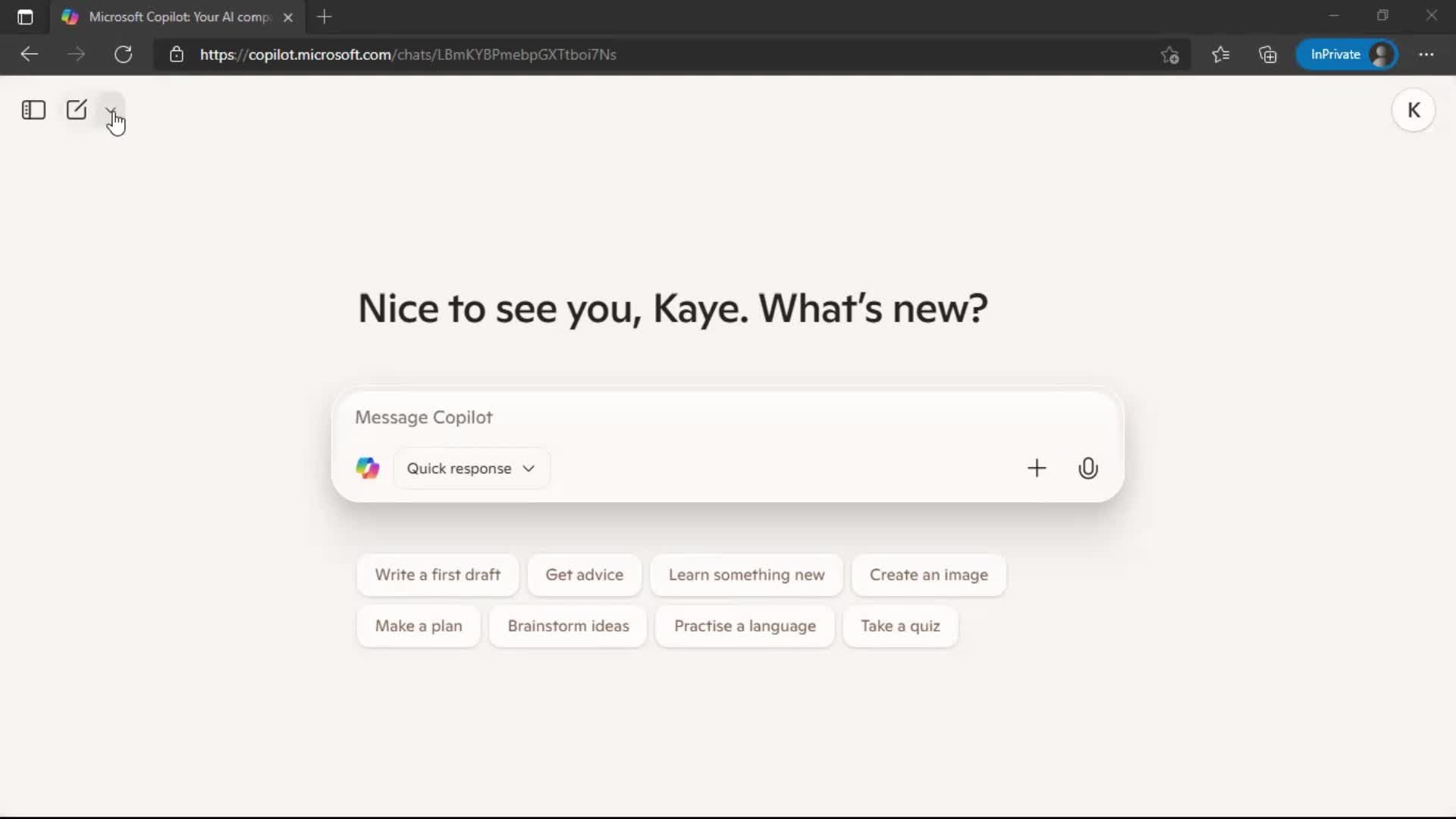Toggle the site permissions icon in address bar
The height and width of the screenshot is (819, 1456).
point(177,54)
